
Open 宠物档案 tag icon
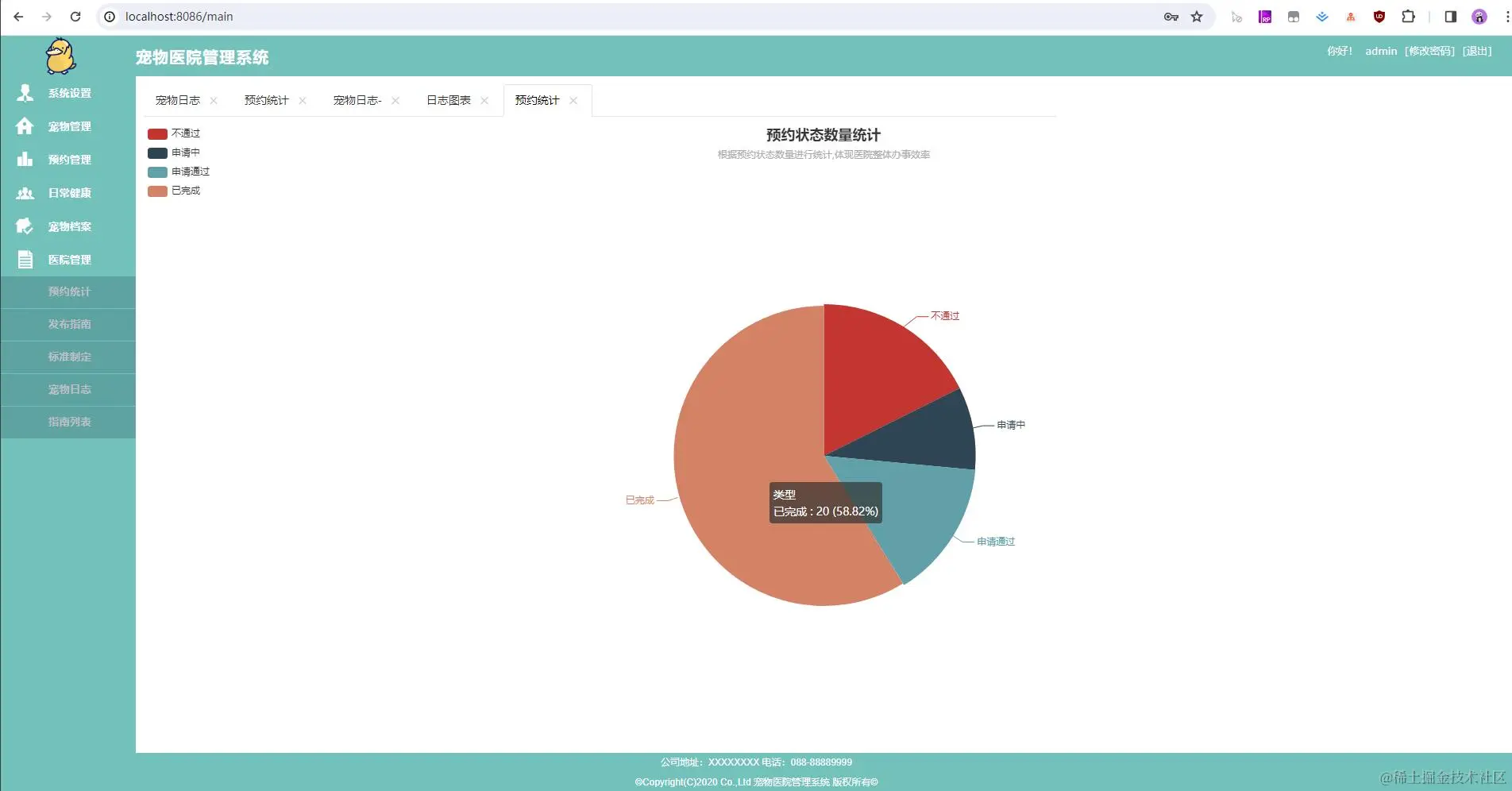point(25,226)
